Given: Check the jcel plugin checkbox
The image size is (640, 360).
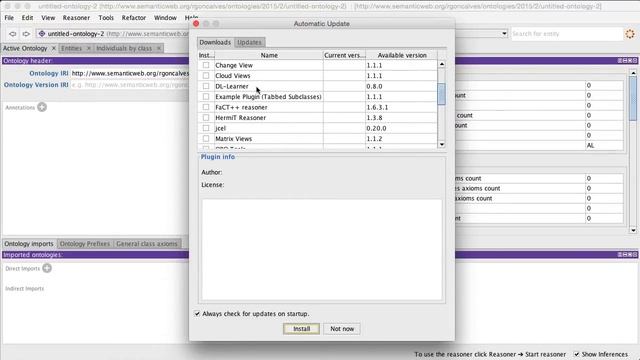Looking at the screenshot, I should coord(206,128).
